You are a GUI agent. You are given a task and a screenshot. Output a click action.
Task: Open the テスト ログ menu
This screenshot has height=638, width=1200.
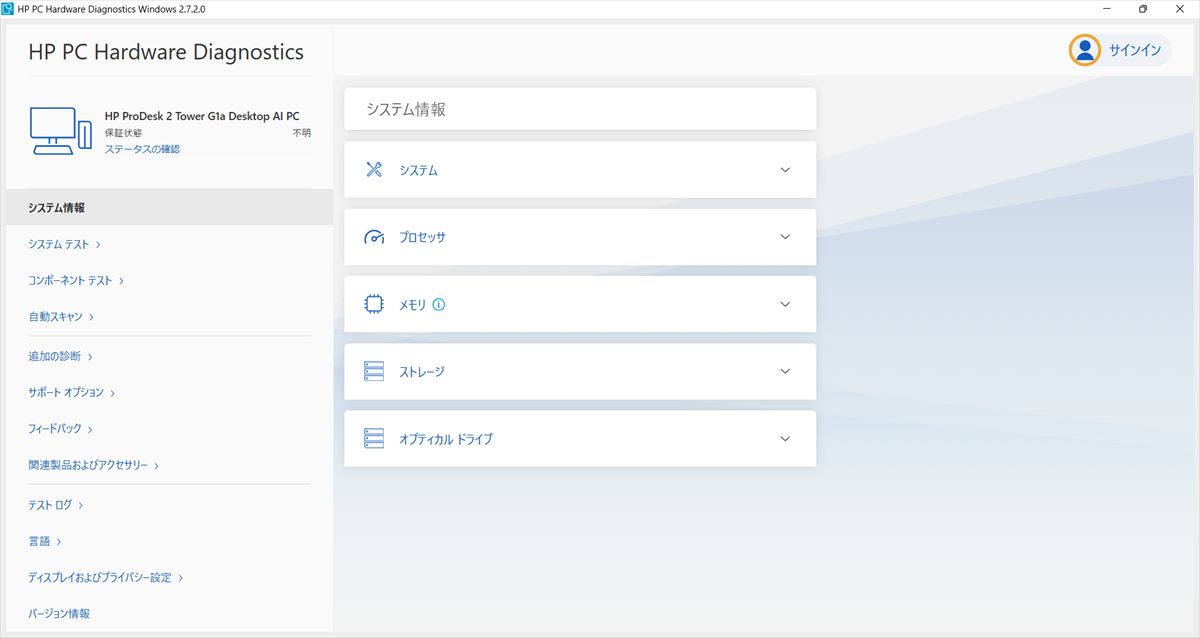click(x=56, y=505)
